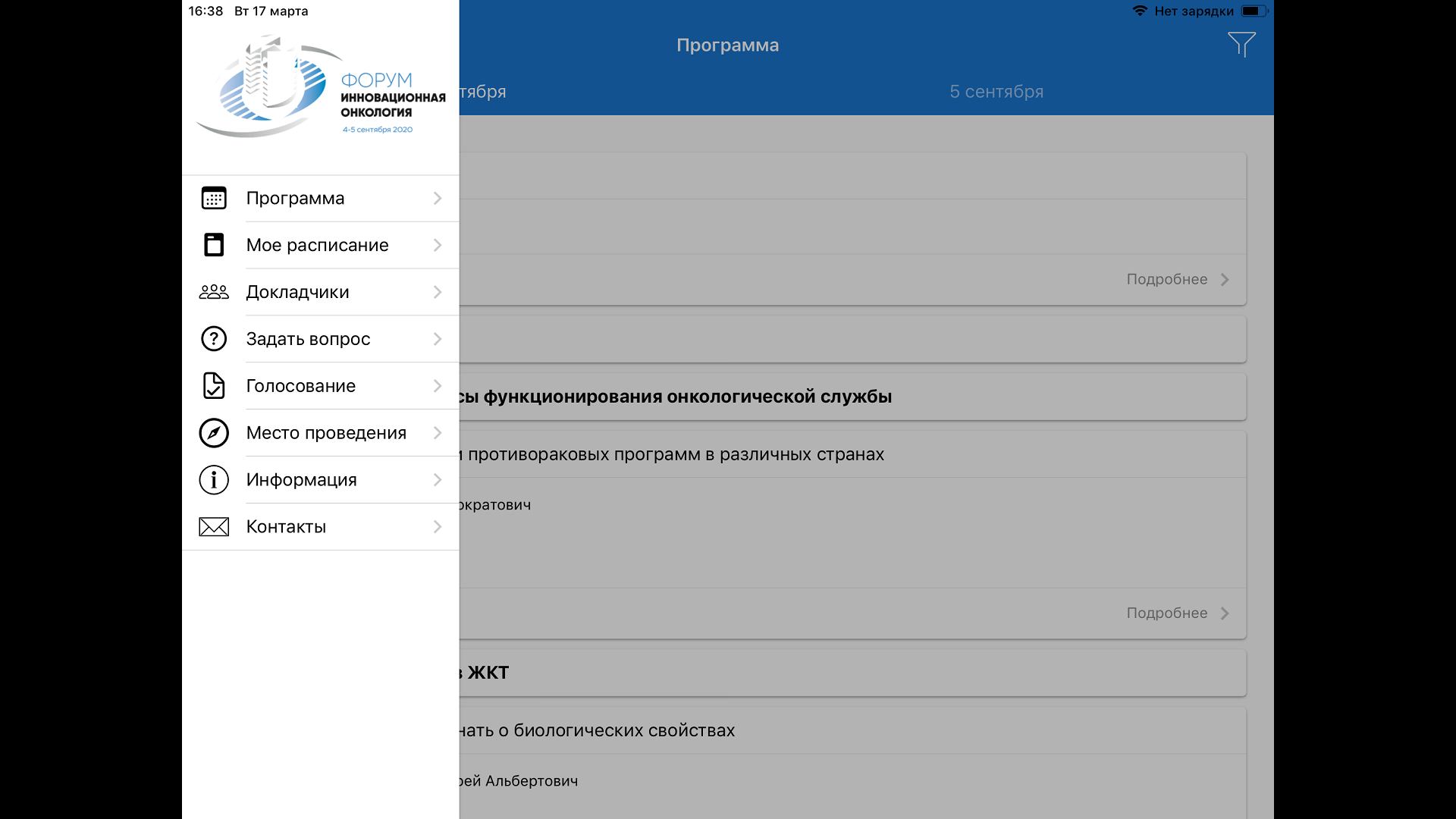Expand the chevron on the Программа row
1456x819 pixels.
click(438, 198)
